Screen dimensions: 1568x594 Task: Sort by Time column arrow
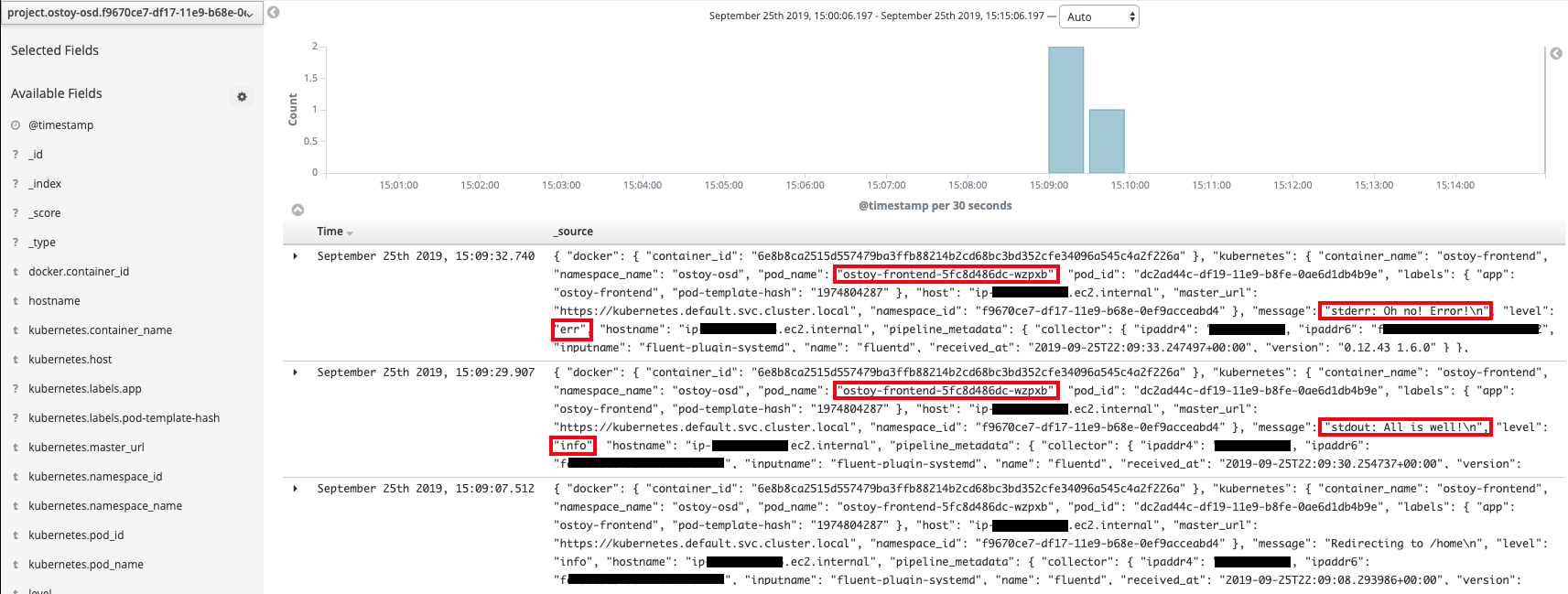[350, 232]
